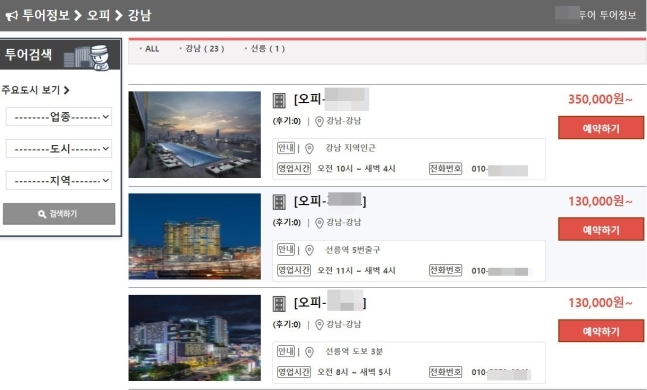647x390 pixels.
Task: Click the text 오전 11시 ~ 새벽 4시
Action: click(356, 271)
